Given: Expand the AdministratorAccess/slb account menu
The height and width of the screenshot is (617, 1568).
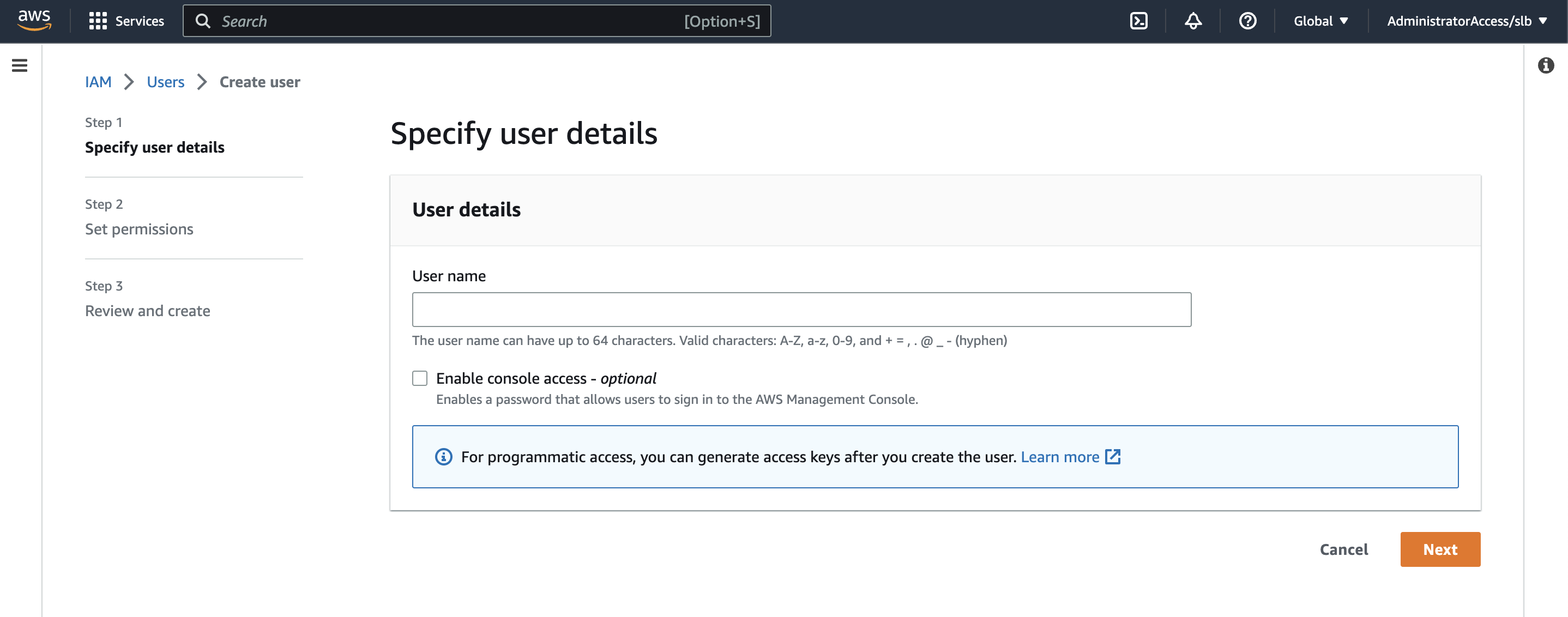Looking at the screenshot, I should (x=1467, y=21).
